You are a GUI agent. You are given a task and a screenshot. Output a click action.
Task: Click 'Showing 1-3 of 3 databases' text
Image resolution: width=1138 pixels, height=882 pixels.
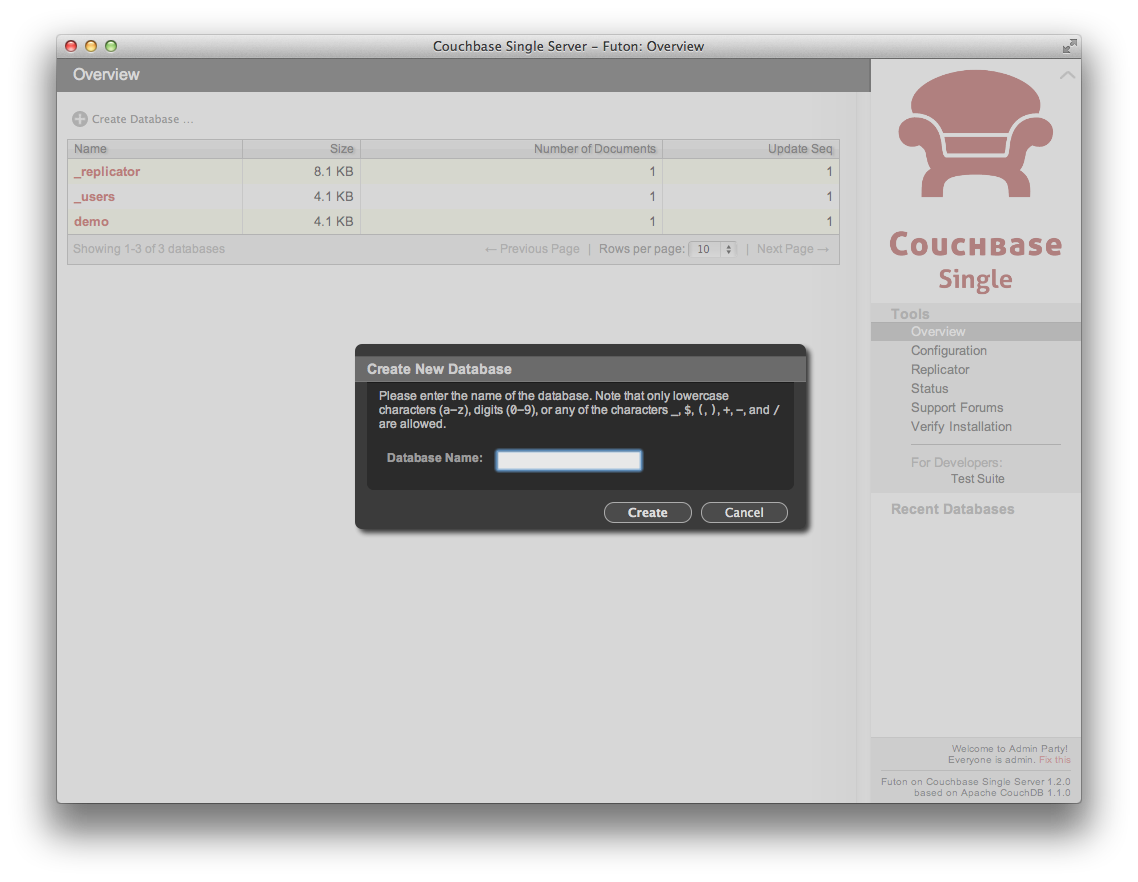(x=149, y=249)
